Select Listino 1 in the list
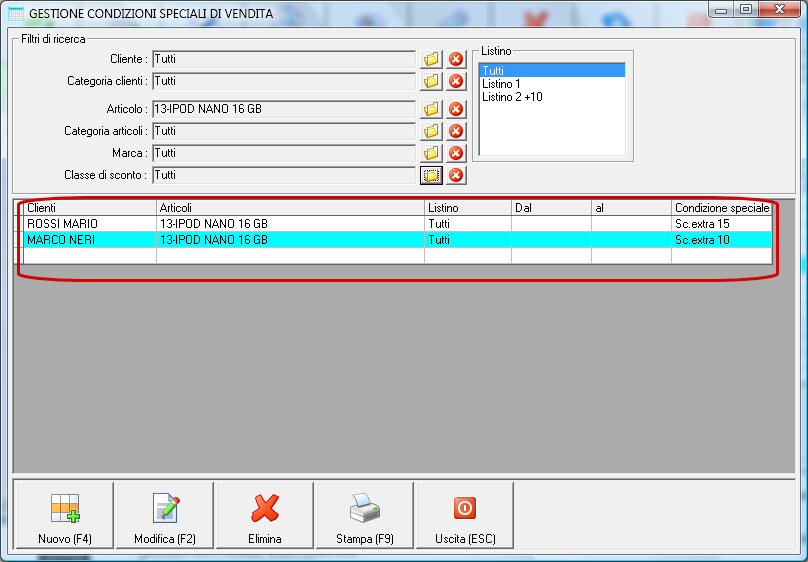 click(x=552, y=83)
